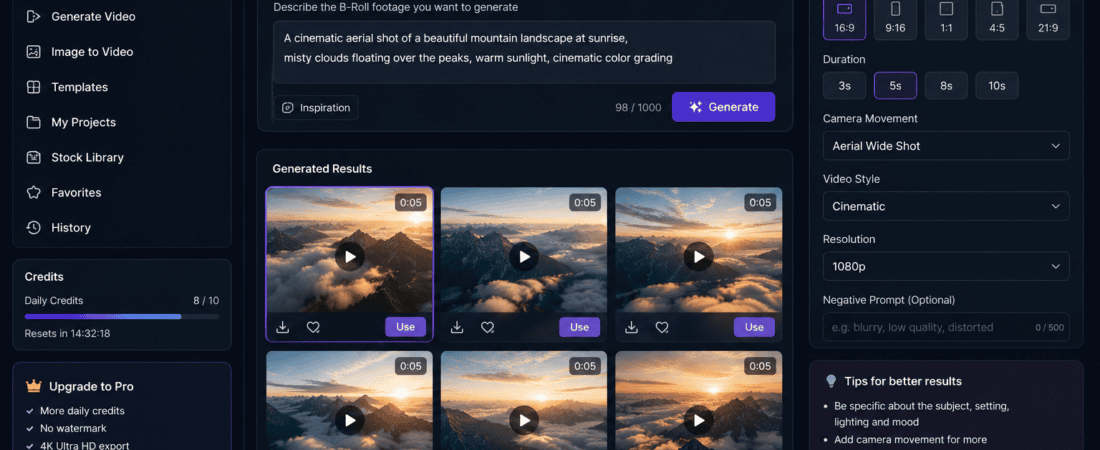Set duration to 3s
The height and width of the screenshot is (450, 1100).
[845, 86]
